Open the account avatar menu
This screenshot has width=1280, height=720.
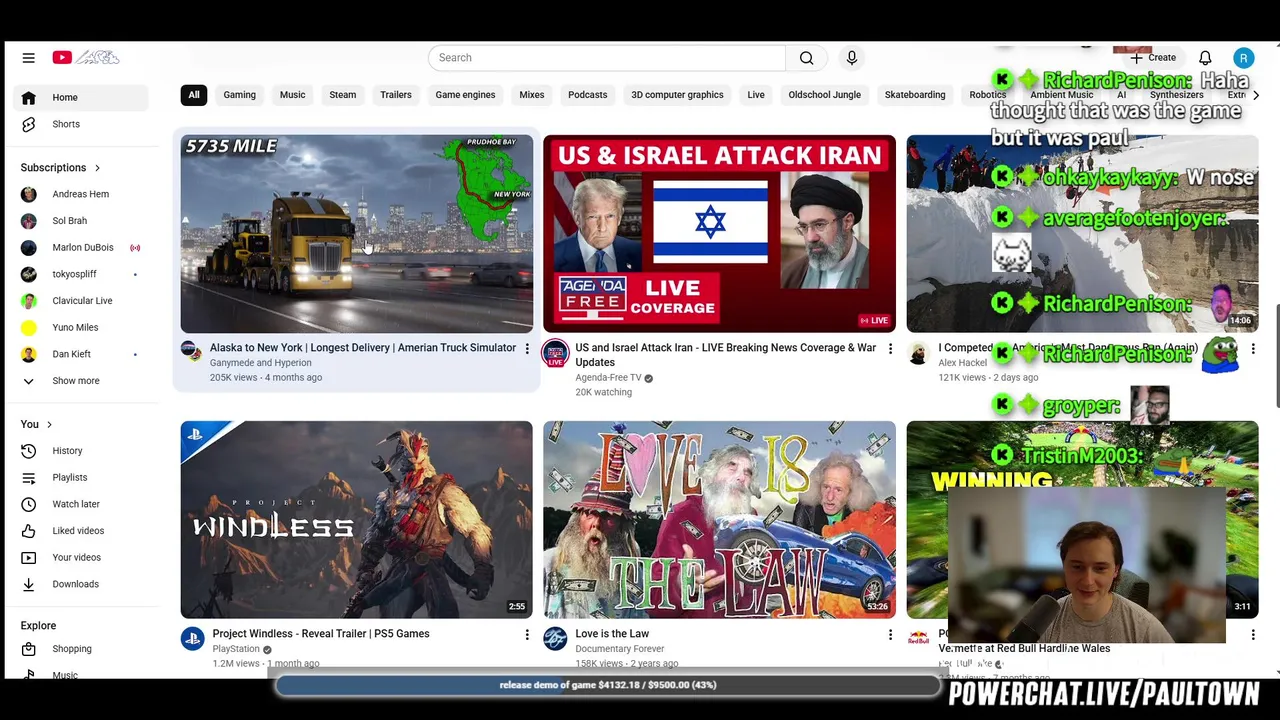coord(1243,58)
